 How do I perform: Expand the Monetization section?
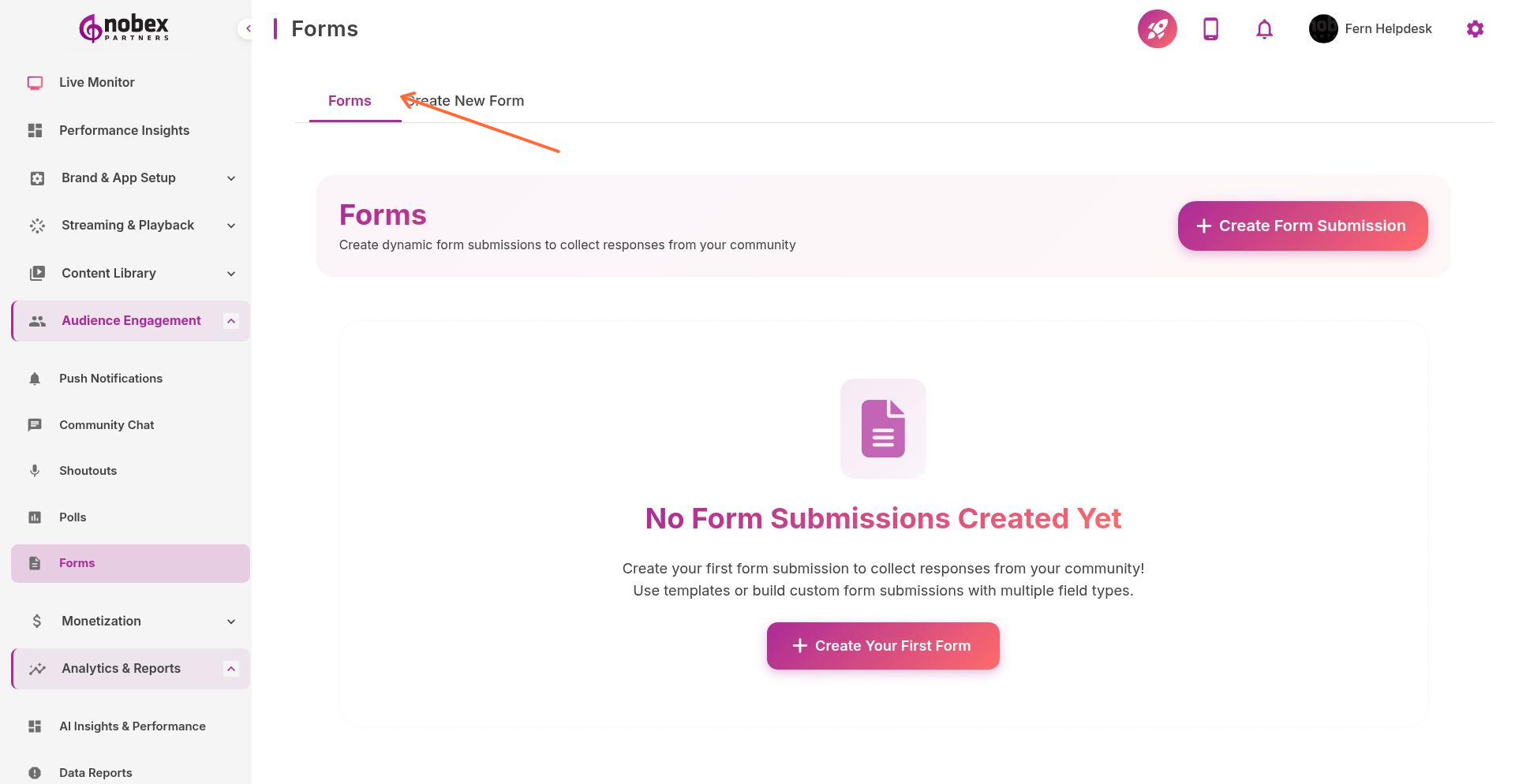coord(230,621)
